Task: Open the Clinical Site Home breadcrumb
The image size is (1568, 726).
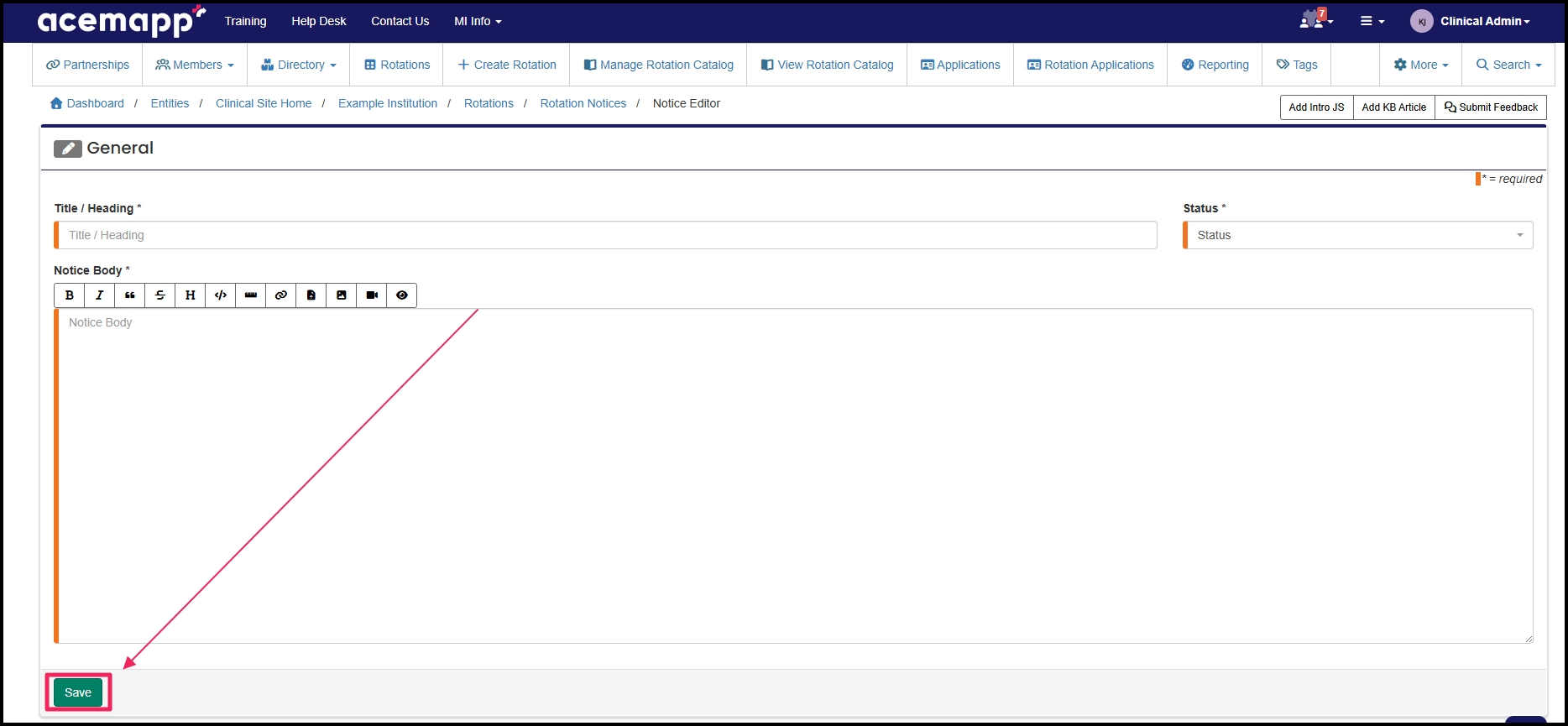Action: [264, 103]
